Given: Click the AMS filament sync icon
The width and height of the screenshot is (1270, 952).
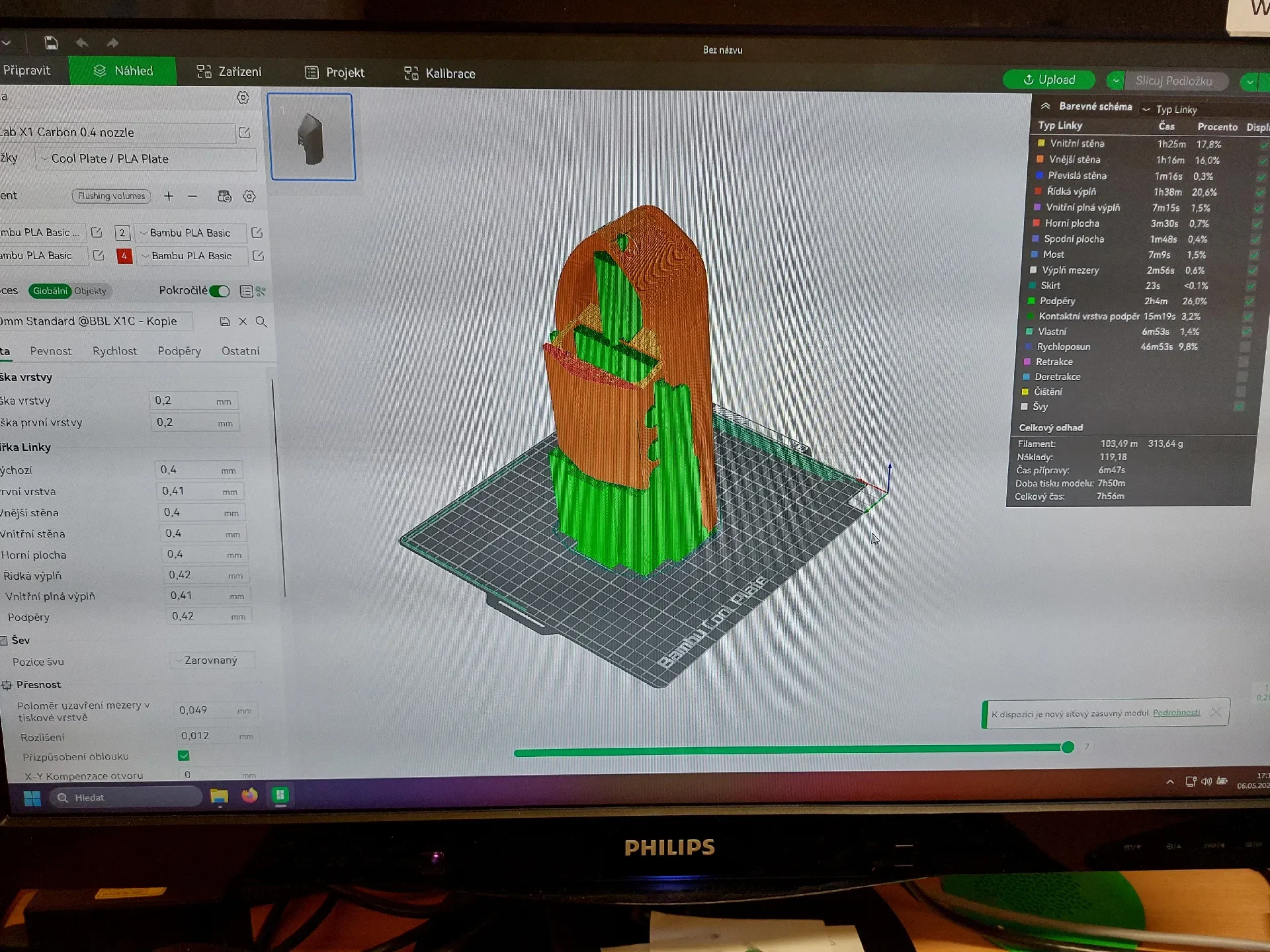Looking at the screenshot, I should [225, 196].
